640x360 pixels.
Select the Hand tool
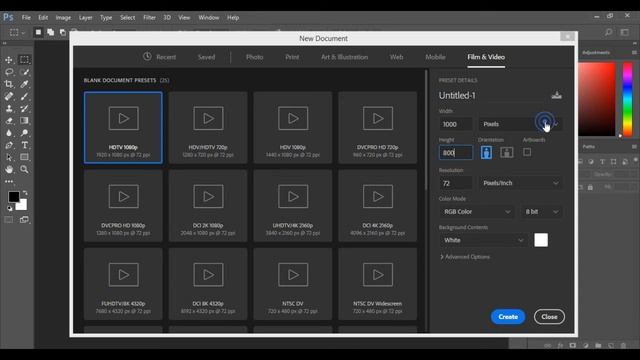9,169
